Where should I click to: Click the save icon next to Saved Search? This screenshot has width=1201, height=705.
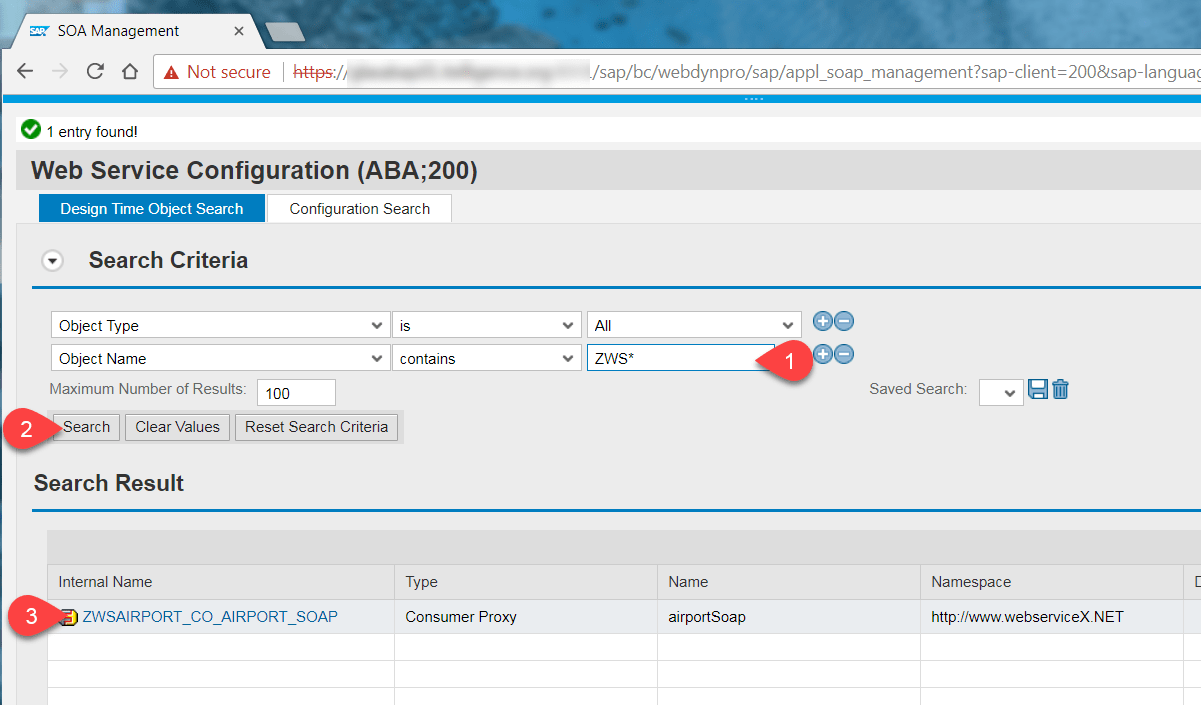click(1038, 390)
